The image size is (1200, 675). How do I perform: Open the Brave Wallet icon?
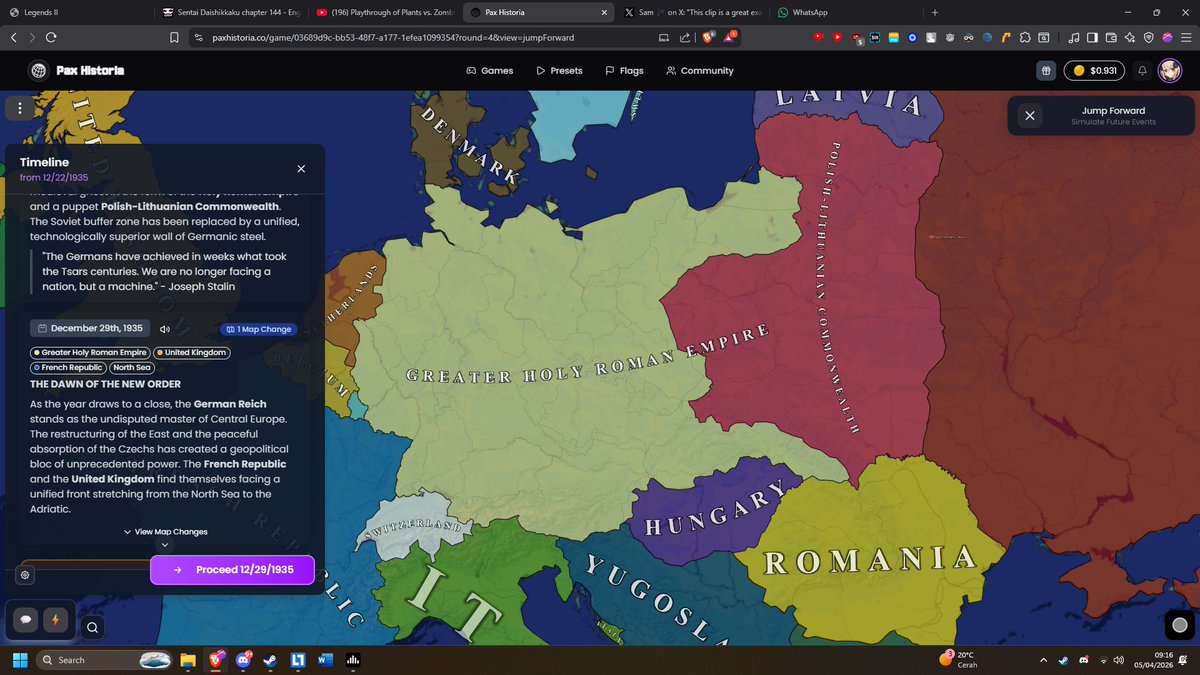click(x=1111, y=37)
